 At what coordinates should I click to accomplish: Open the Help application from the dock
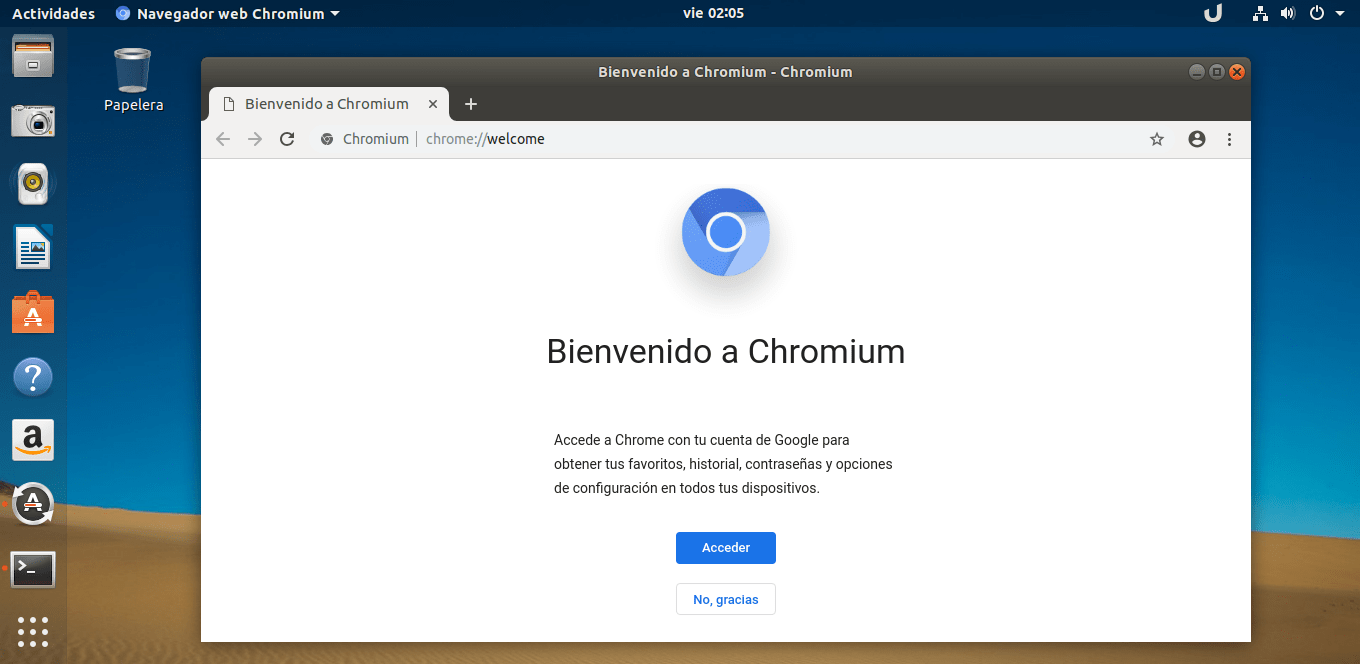[x=33, y=377]
